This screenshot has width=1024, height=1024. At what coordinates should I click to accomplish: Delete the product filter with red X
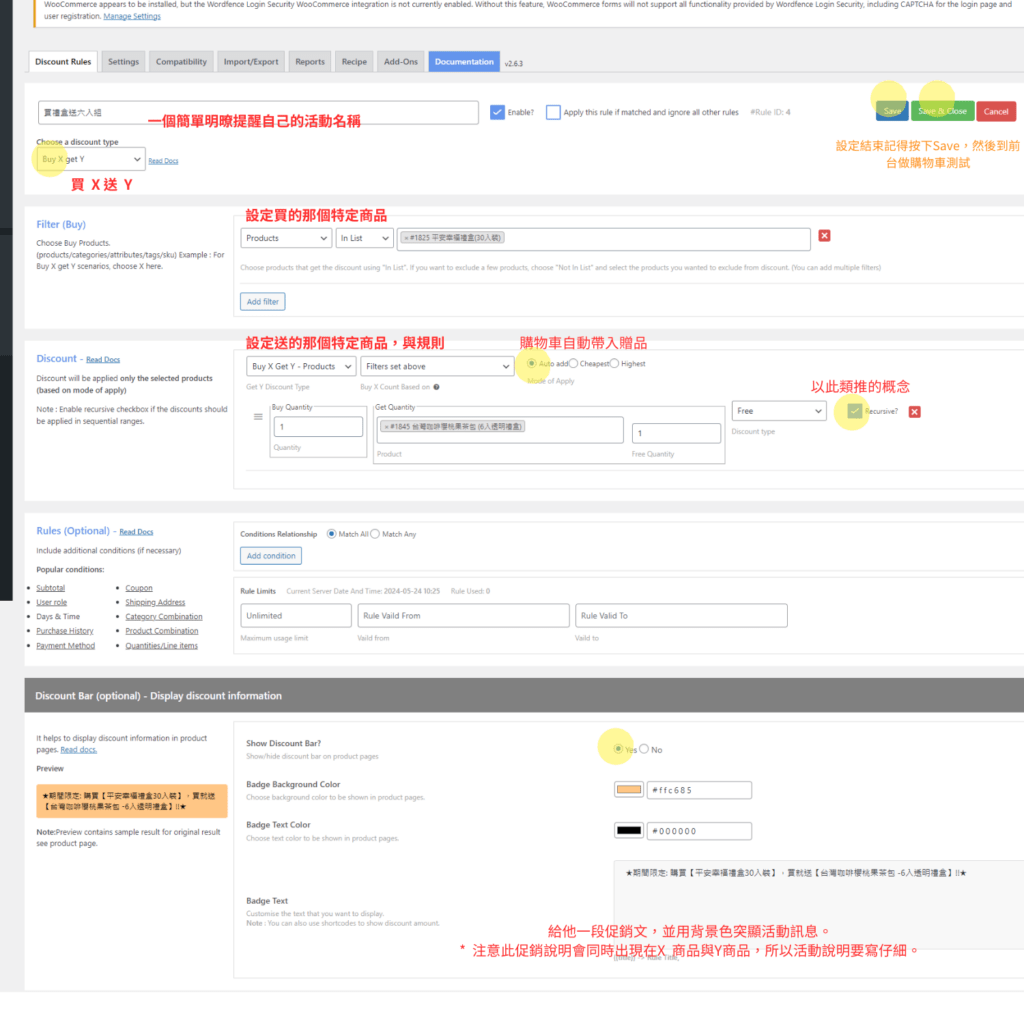pos(824,236)
